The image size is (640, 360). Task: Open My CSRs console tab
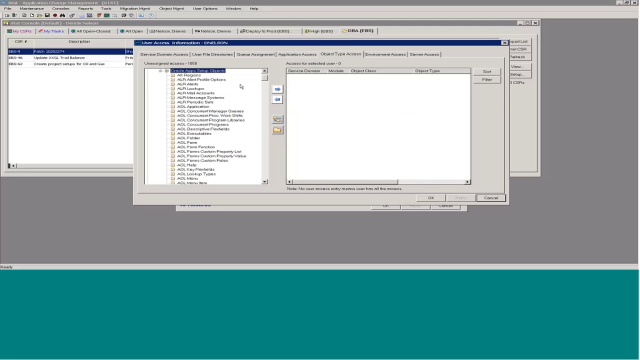coord(19,31)
